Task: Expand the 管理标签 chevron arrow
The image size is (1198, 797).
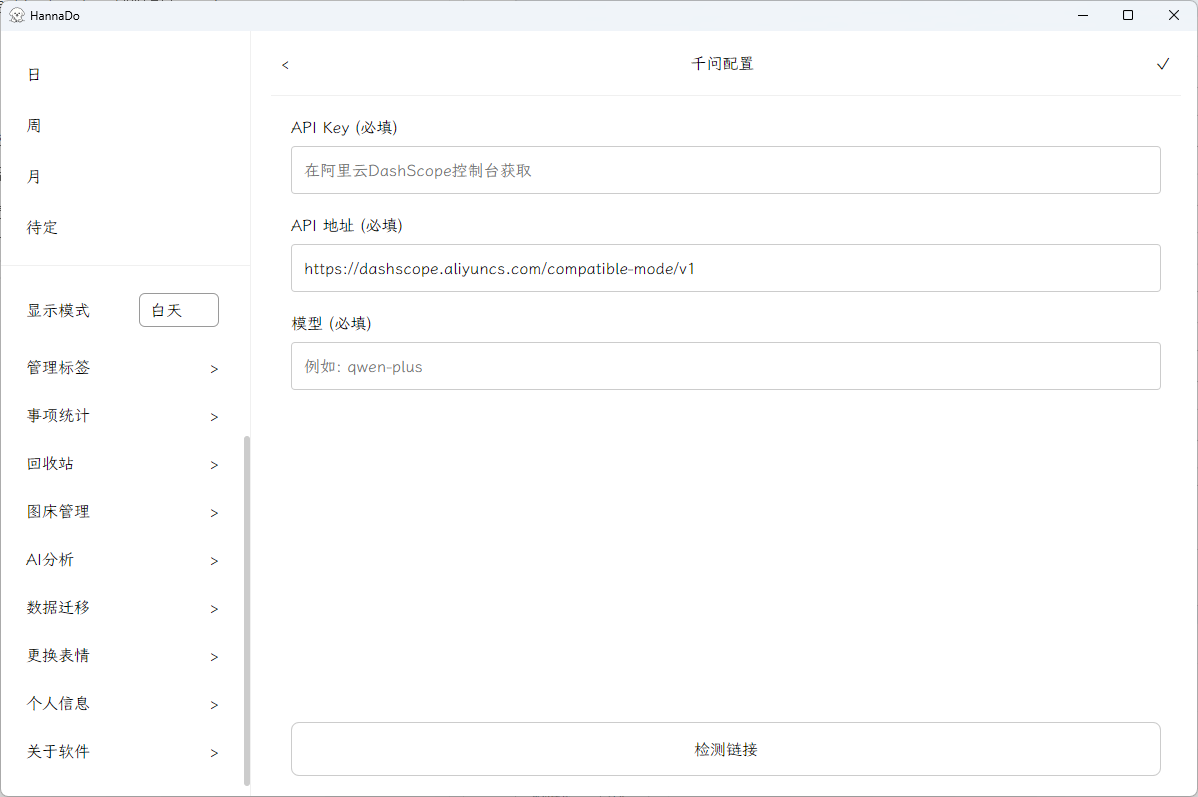Action: [214, 369]
